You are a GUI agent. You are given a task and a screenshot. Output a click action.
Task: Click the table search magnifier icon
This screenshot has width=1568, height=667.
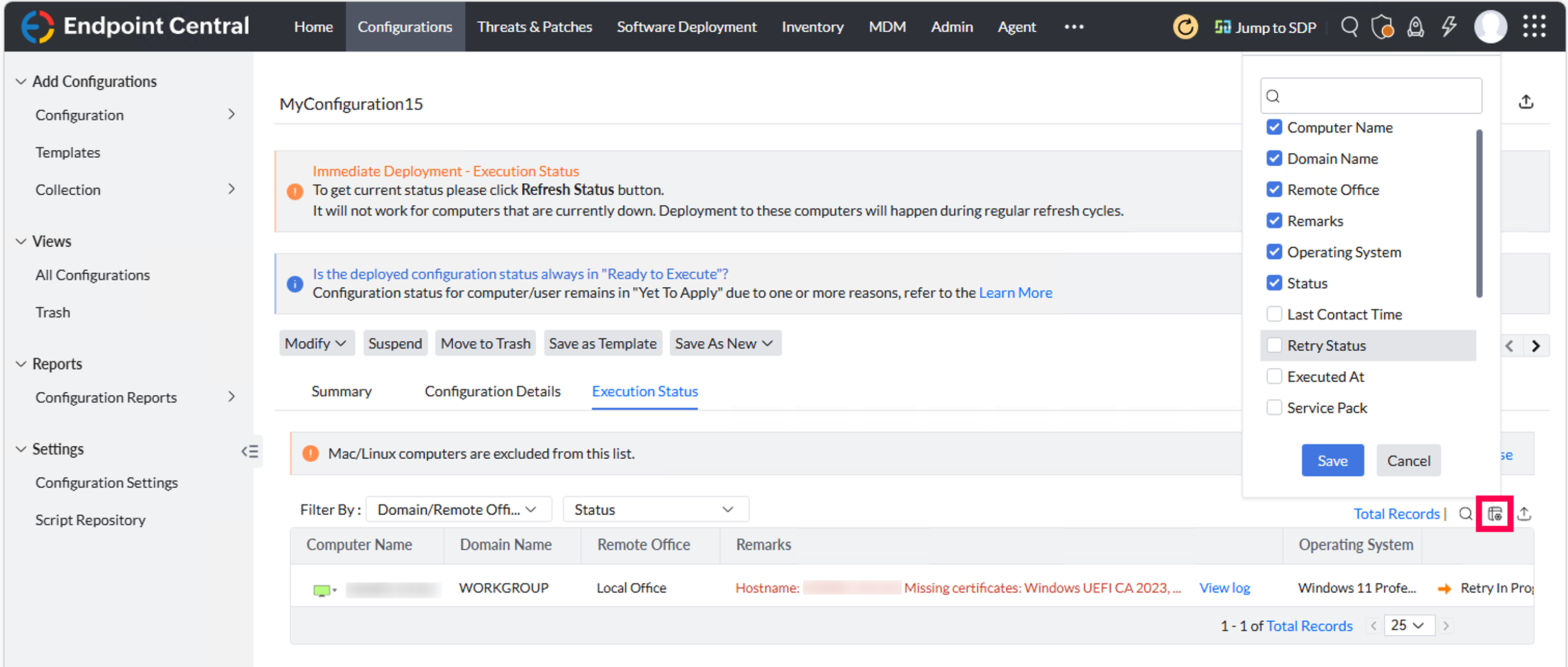pos(1466,514)
